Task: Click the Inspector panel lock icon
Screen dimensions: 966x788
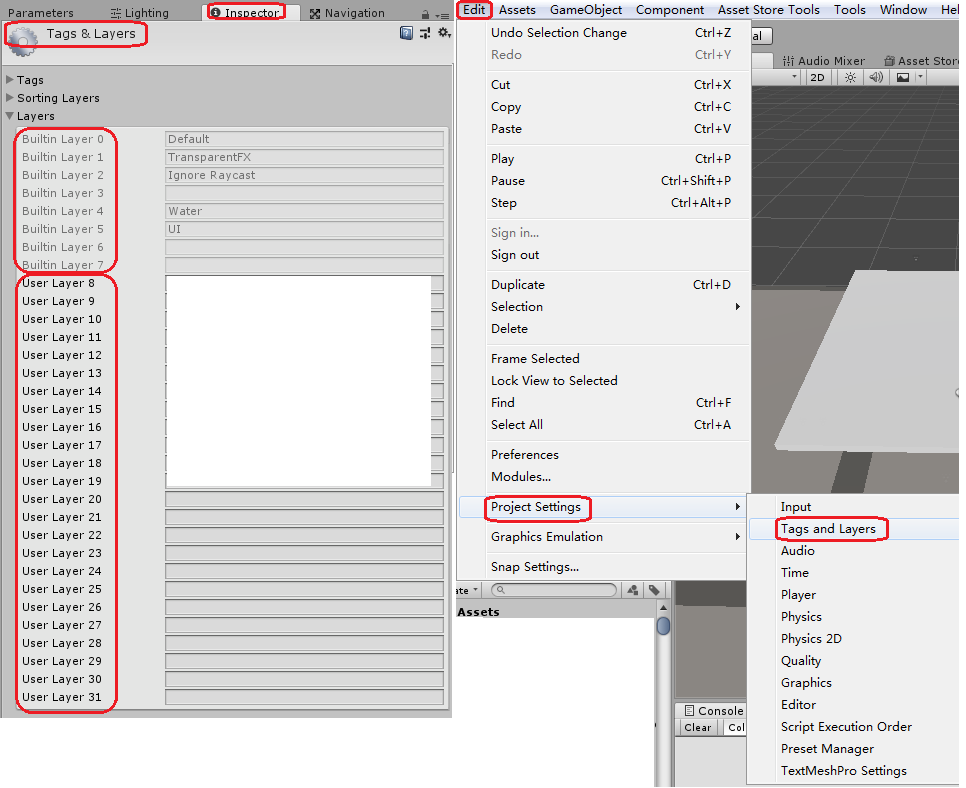Action: point(425,14)
